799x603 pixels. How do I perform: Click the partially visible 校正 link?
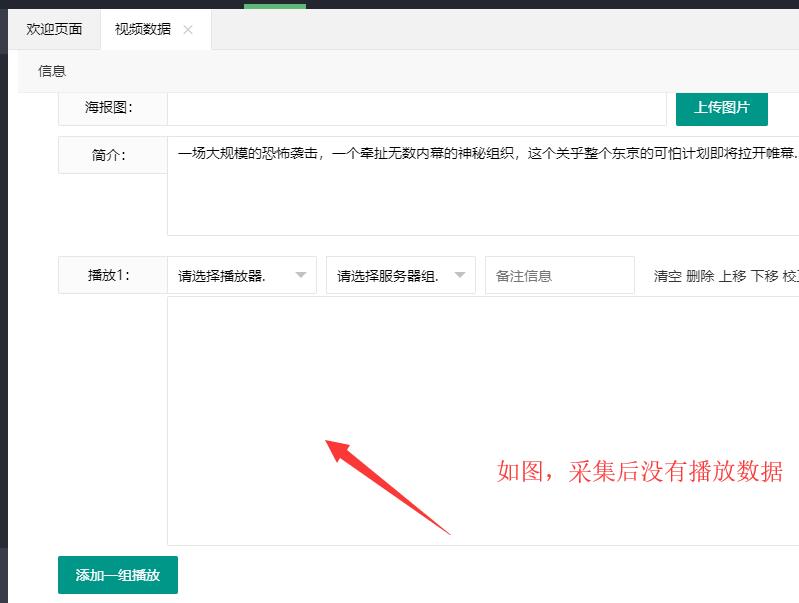[x=791, y=276]
